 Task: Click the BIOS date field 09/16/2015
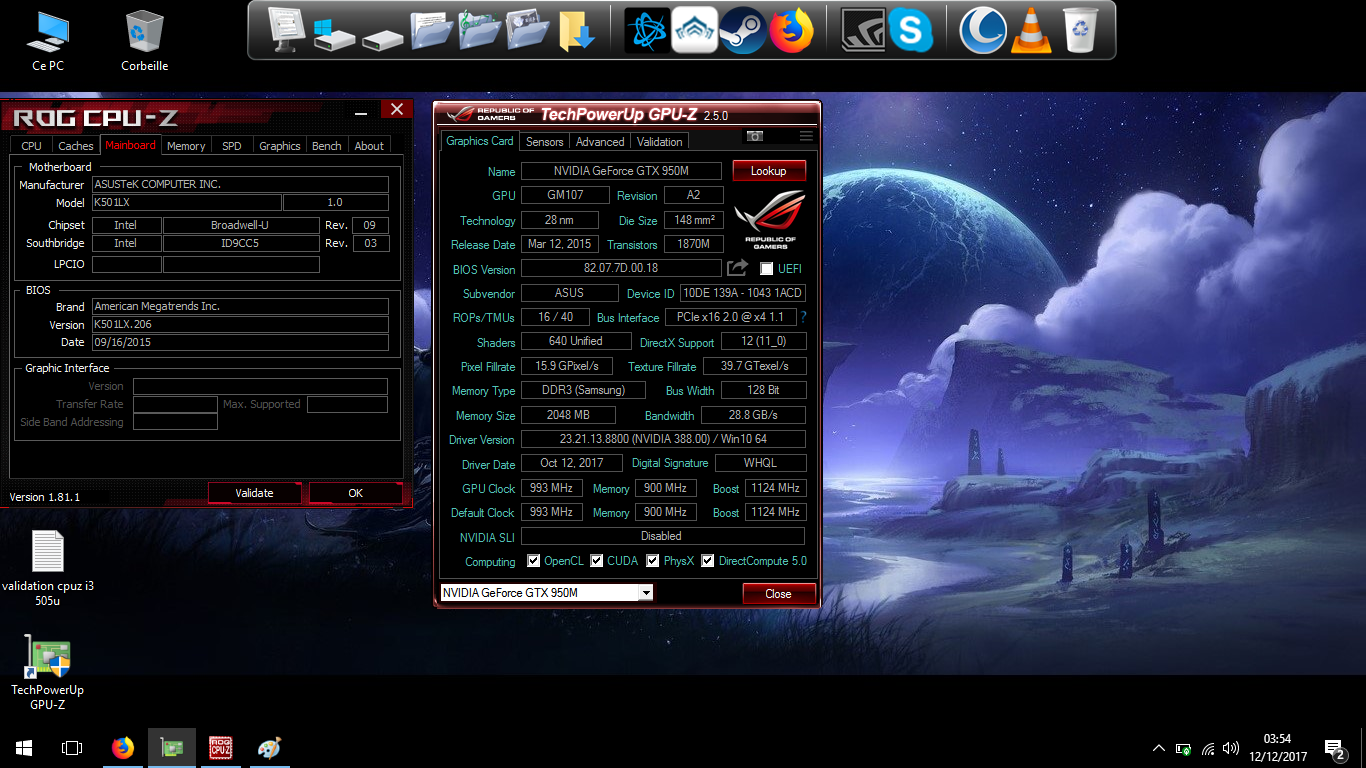pyautogui.click(x=240, y=343)
